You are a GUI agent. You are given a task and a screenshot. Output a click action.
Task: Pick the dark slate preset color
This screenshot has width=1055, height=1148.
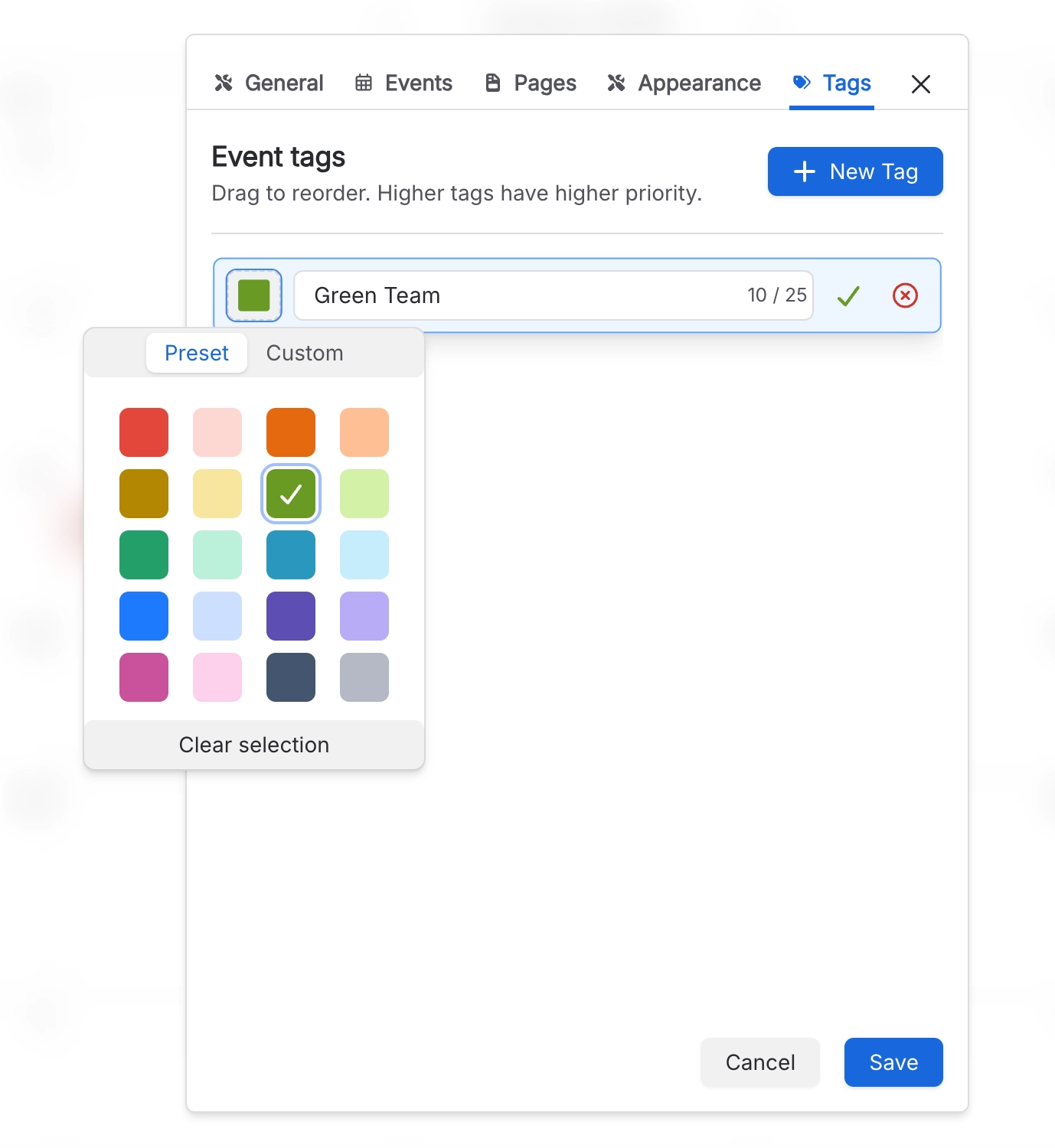point(291,677)
